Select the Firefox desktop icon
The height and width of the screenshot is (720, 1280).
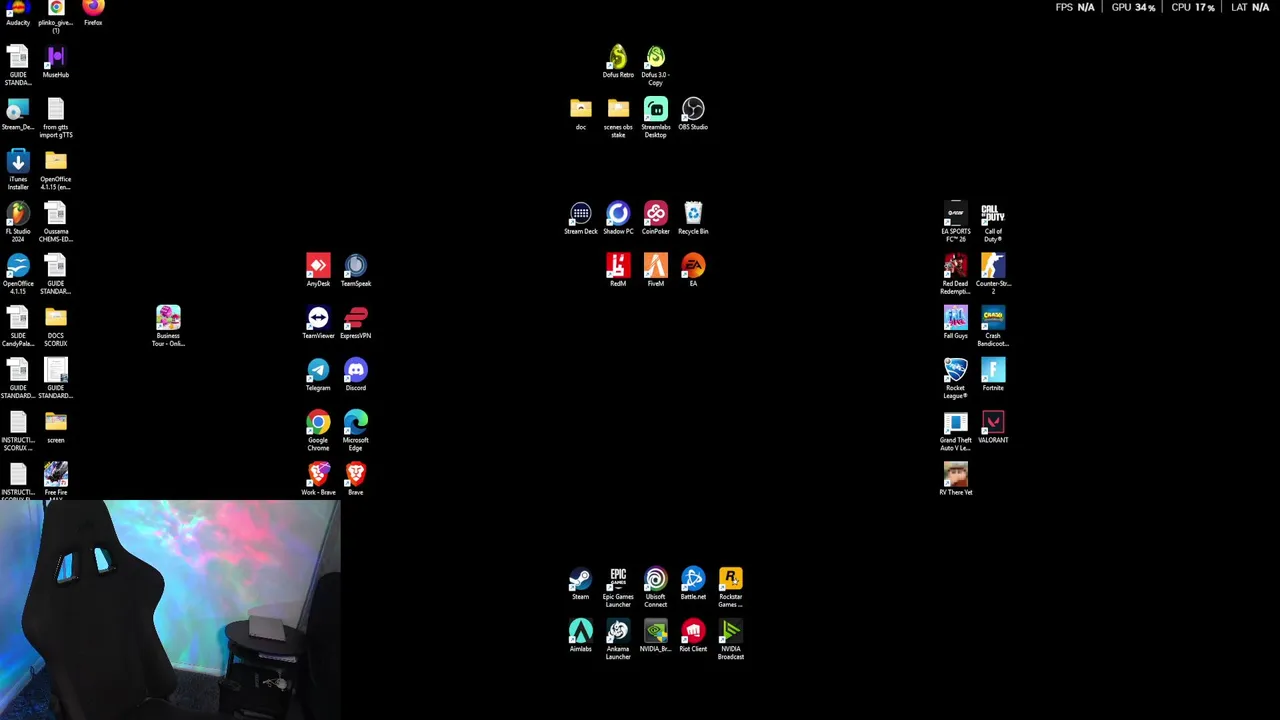coord(93,13)
